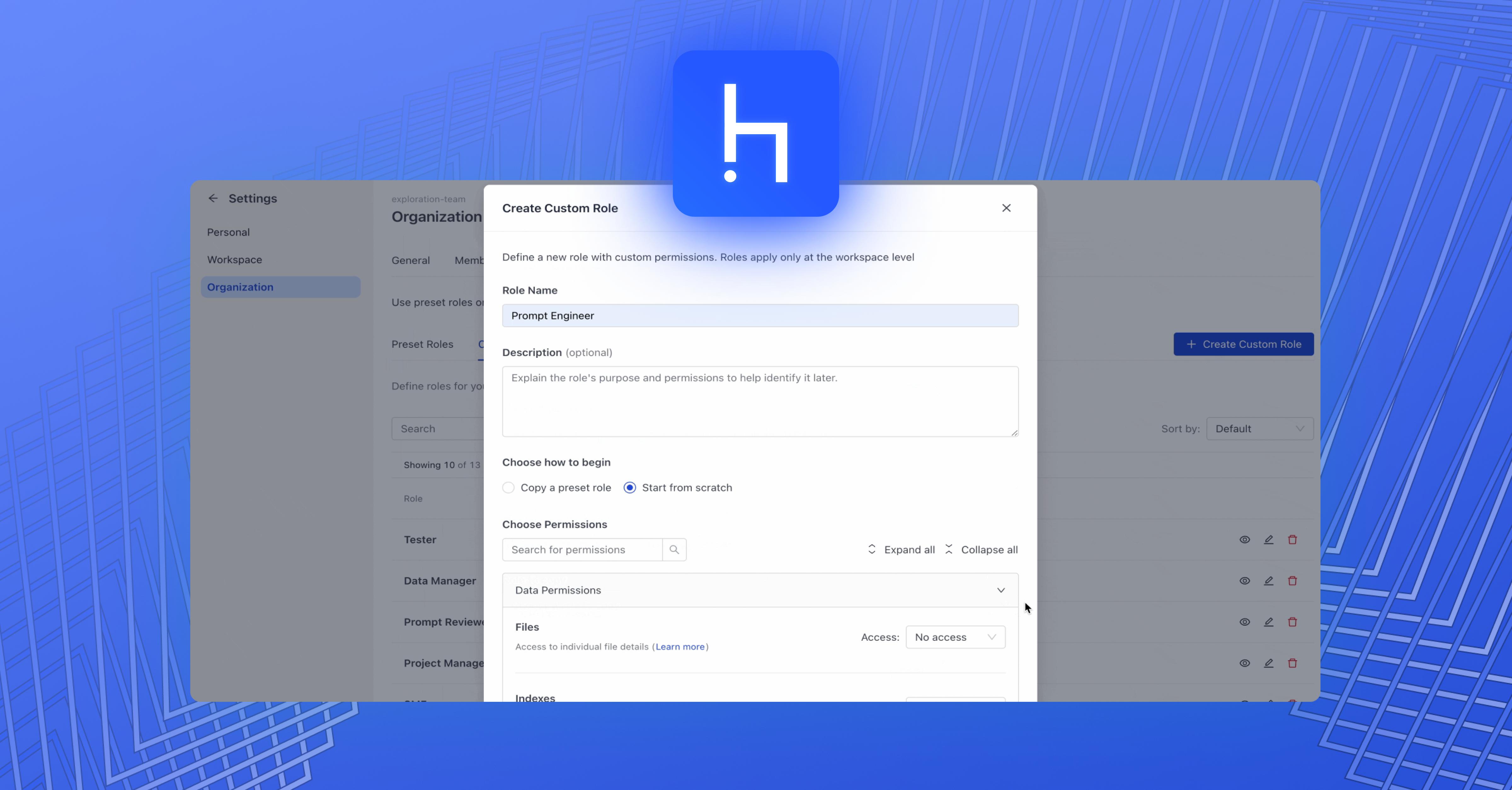Viewport: 1512px width, 790px height.
Task: Click the search icon in permissions search
Action: tap(674, 549)
